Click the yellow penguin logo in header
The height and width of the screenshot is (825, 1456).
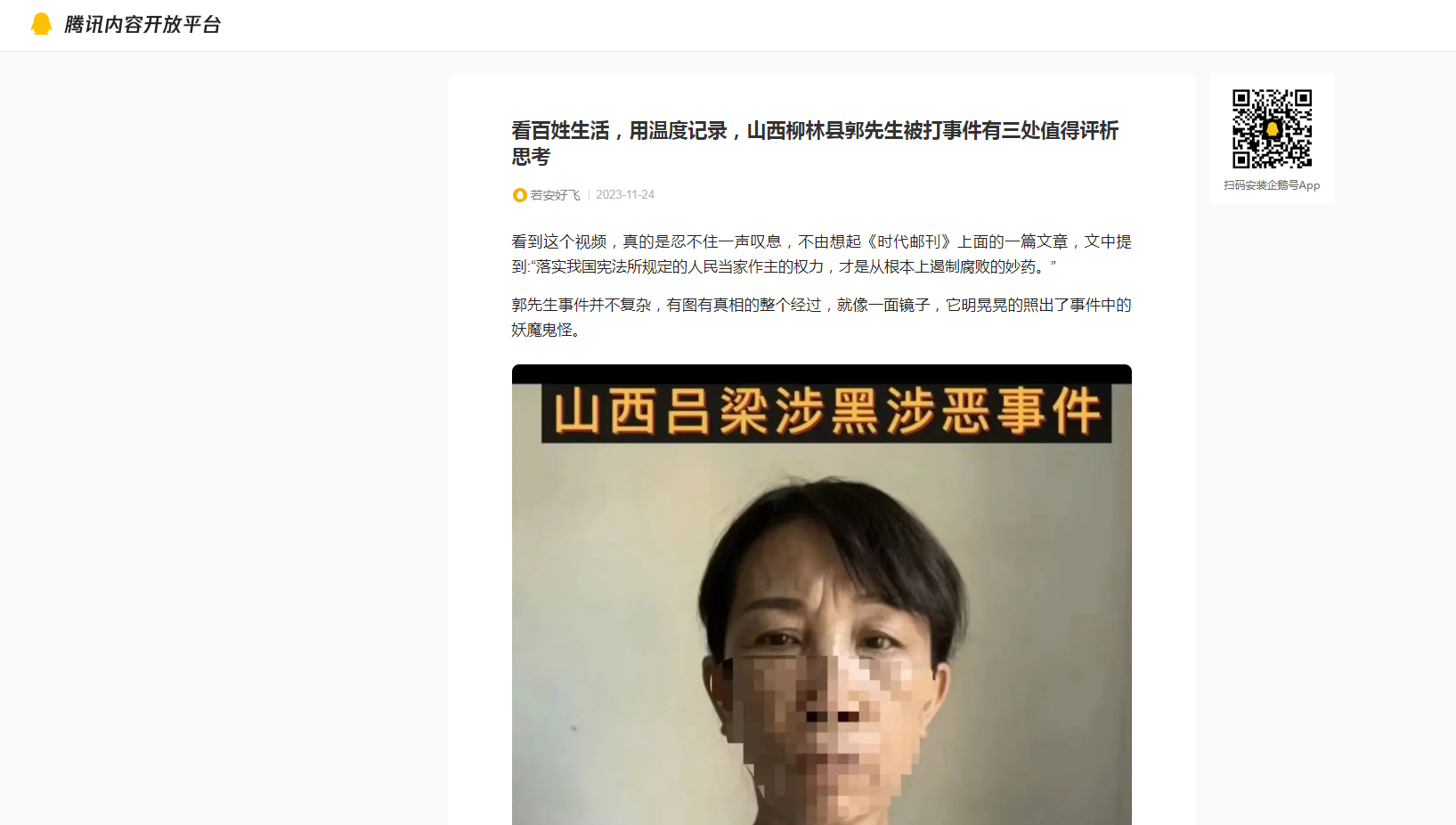(41, 24)
